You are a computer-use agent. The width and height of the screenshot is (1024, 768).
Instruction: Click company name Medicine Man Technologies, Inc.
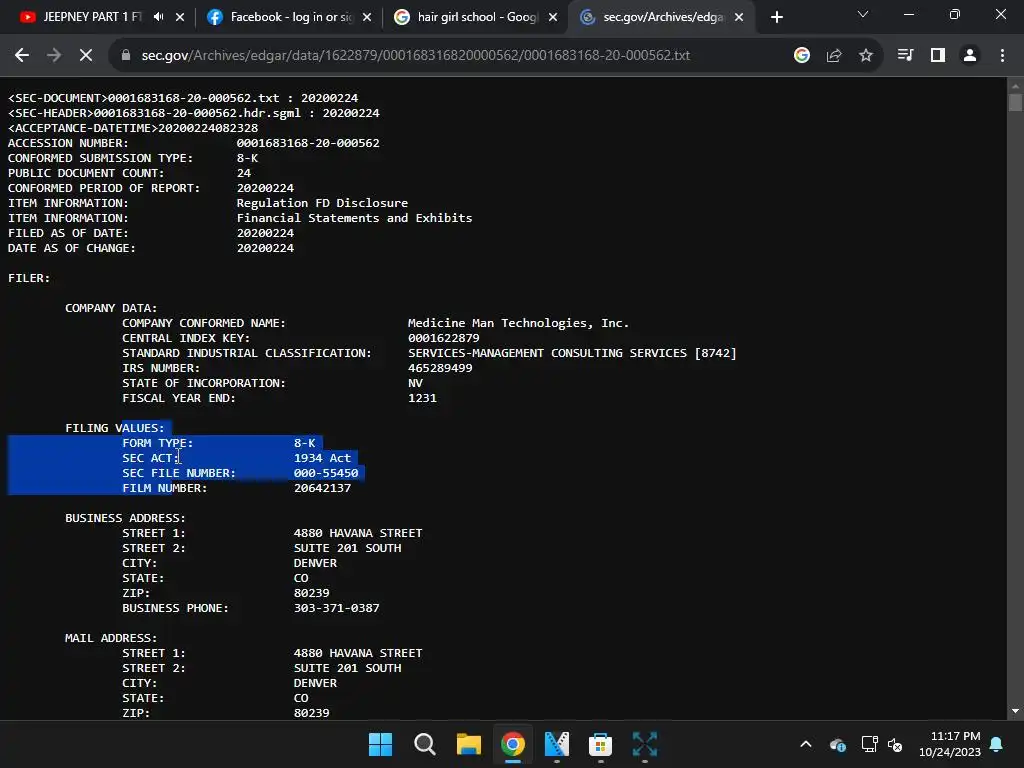(x=518, y=323)
